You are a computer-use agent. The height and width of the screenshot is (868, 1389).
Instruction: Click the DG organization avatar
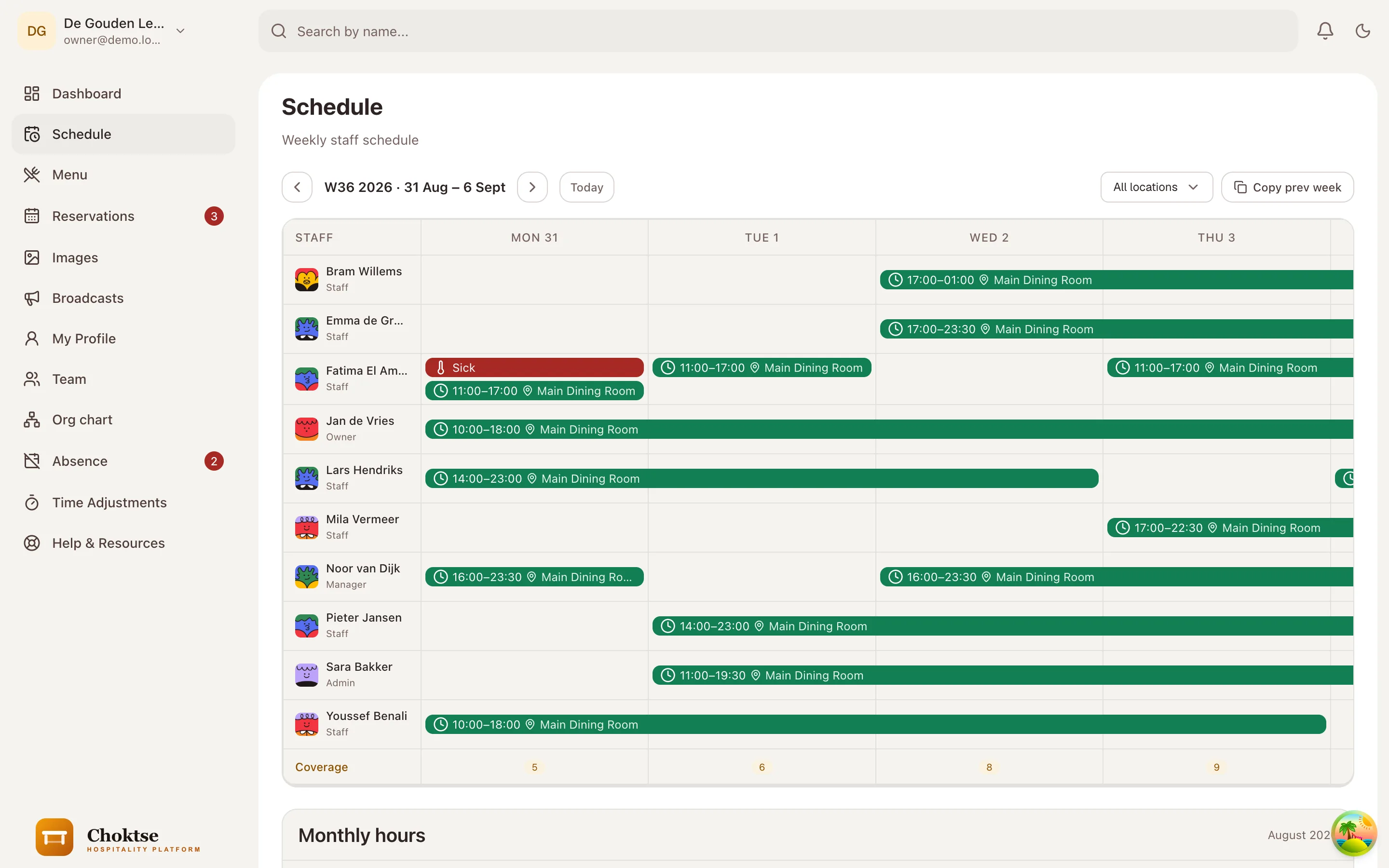coord(37,31)
